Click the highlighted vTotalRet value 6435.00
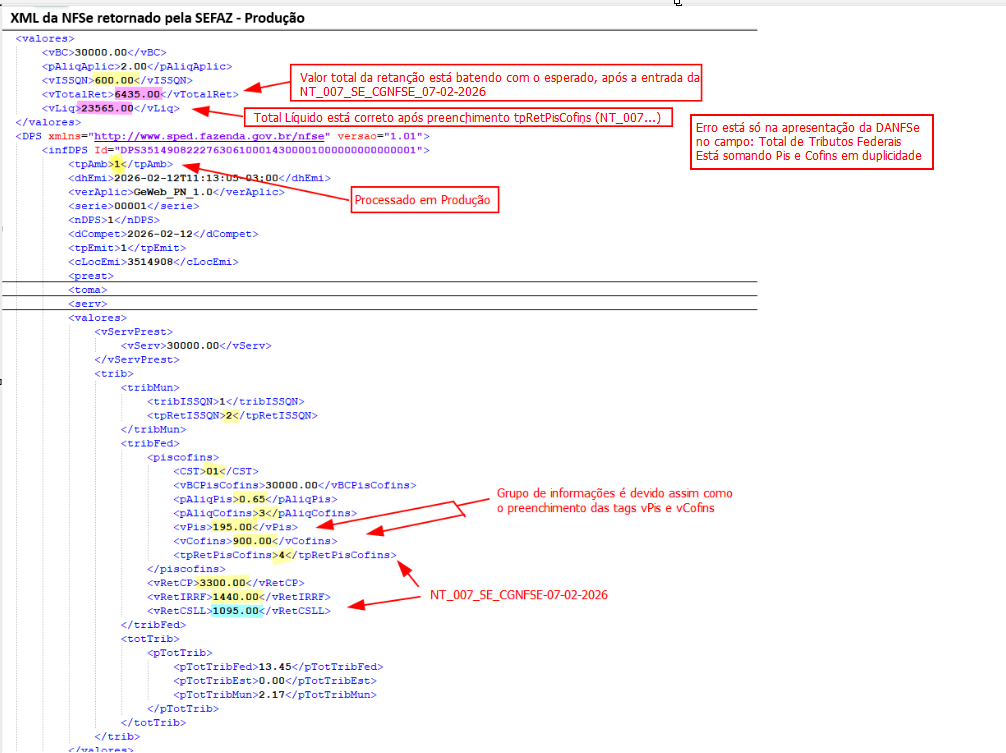The image size is (1006, 753). click(135, 93)
